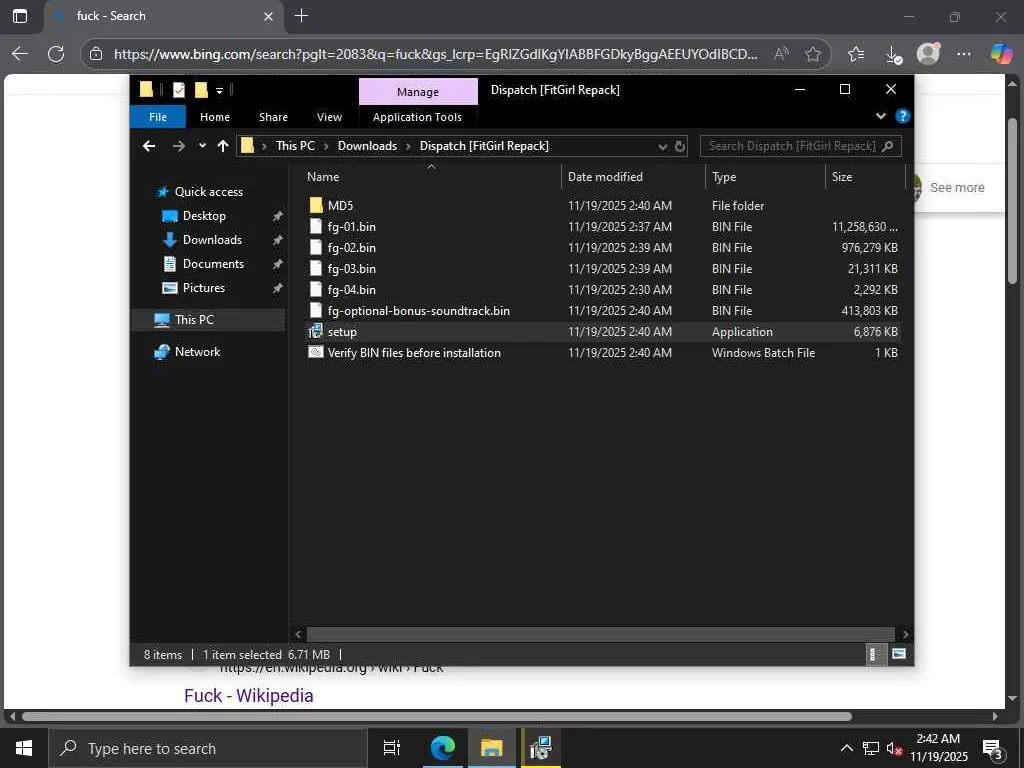Select fg-03.bin file
The height and width of the screenshot is (768, 1024).
(351, 268)
